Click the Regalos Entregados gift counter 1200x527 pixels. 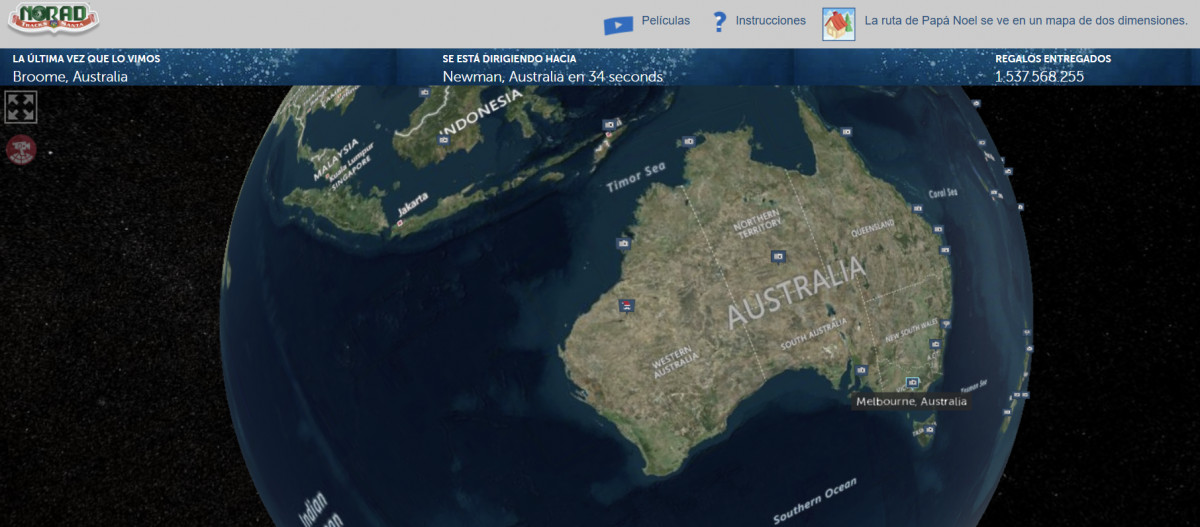tap(1039, 77)
